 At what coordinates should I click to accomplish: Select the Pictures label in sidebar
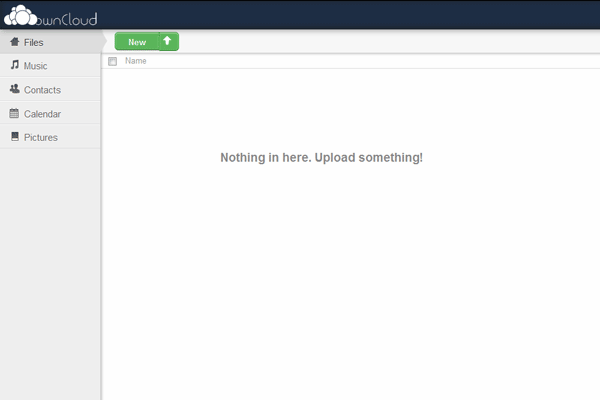40,138
